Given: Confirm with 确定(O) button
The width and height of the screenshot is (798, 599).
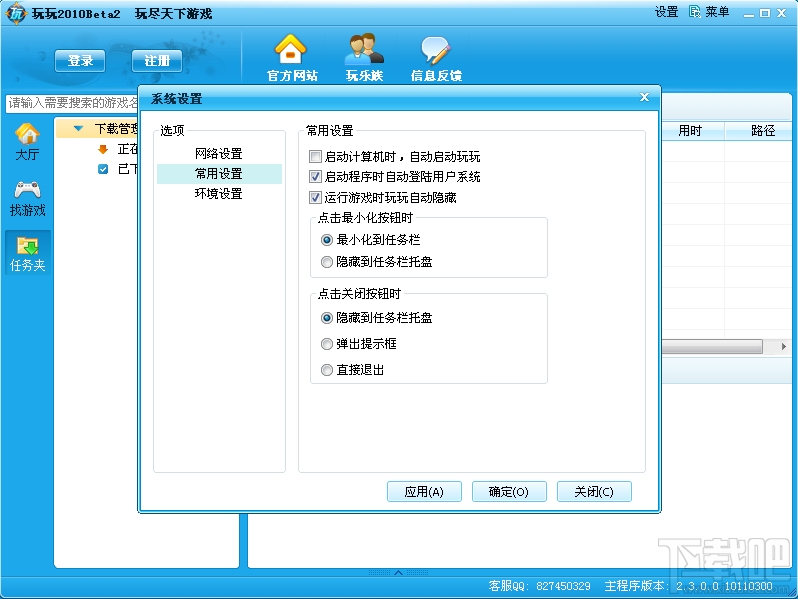Looking at the screenshot, I should (509, 492).
